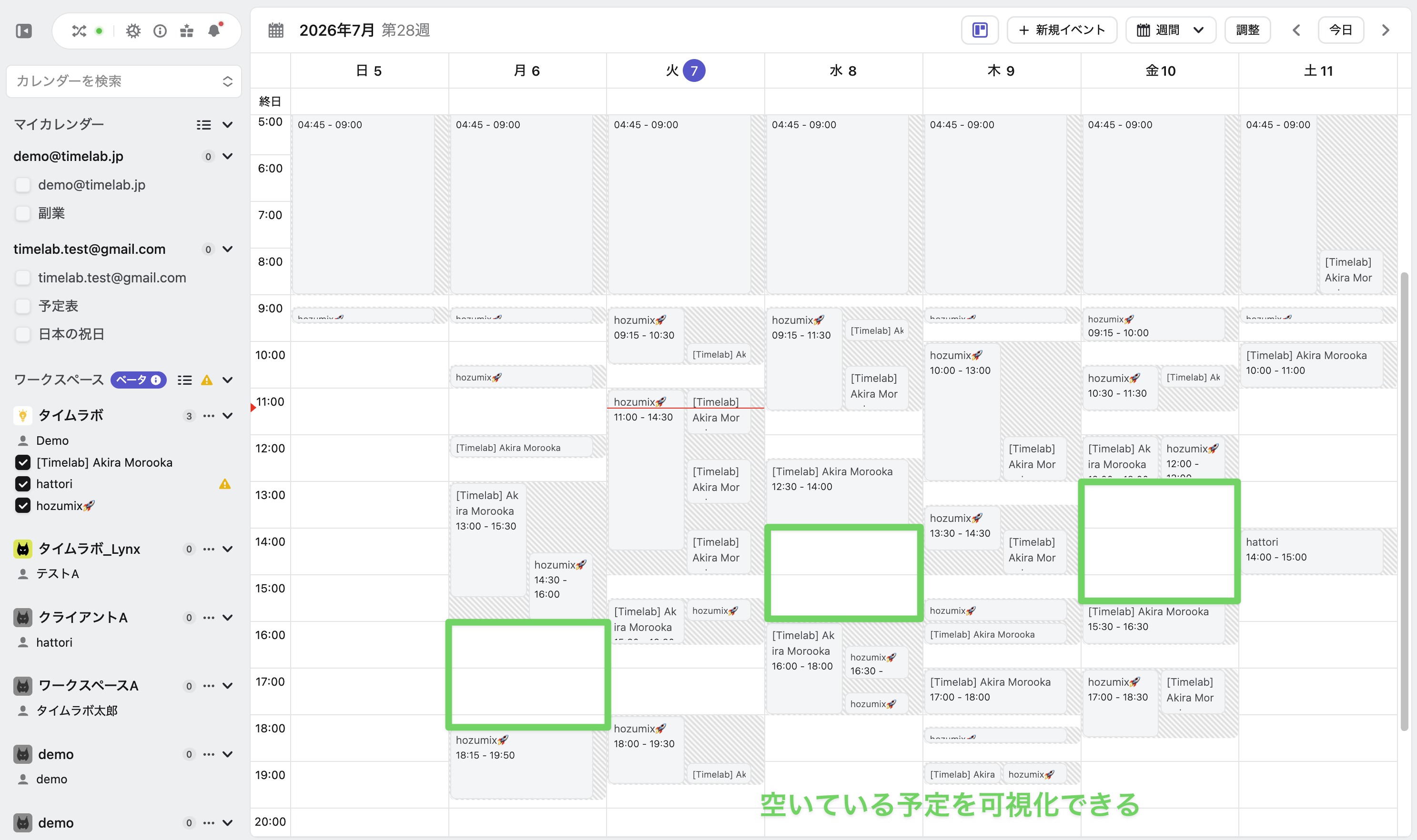This screenshot has height=840, width=1417.
Task: Click the タイムラボ lightbulb workspace icon
Action: (x=23, y=415)
